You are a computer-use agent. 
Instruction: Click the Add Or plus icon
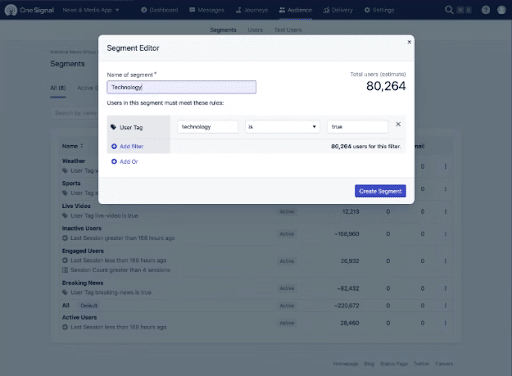(114, 162)
